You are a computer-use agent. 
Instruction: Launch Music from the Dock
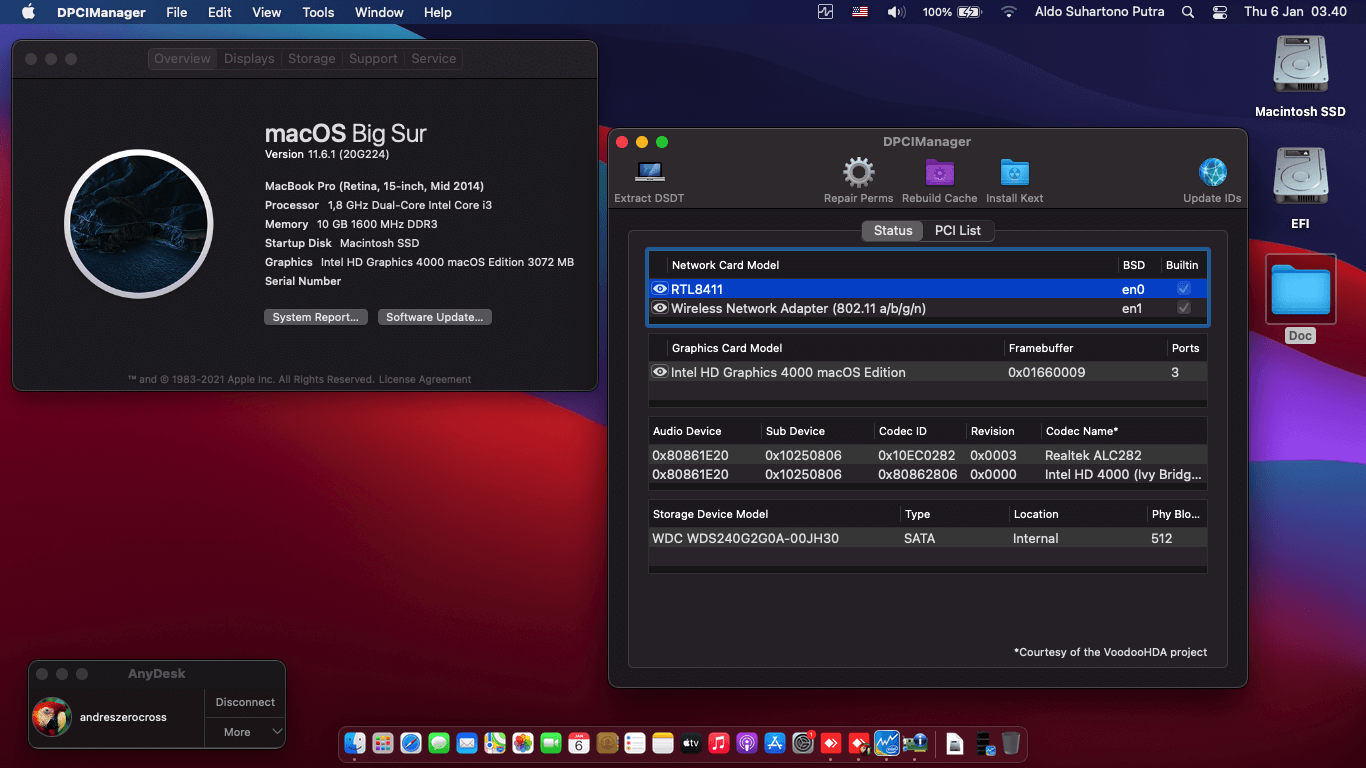[719, 743]
